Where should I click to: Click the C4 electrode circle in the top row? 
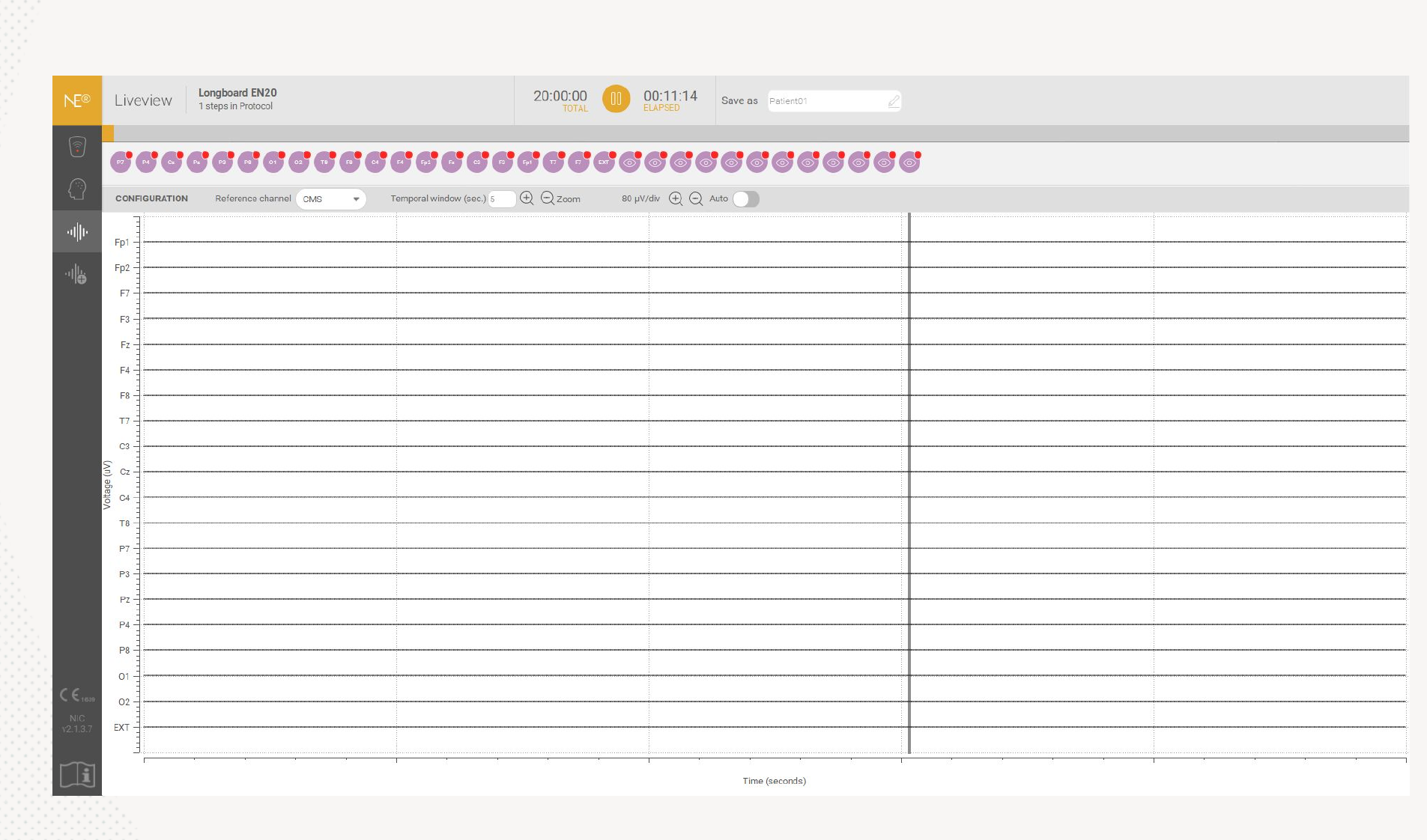click(375, 162)
